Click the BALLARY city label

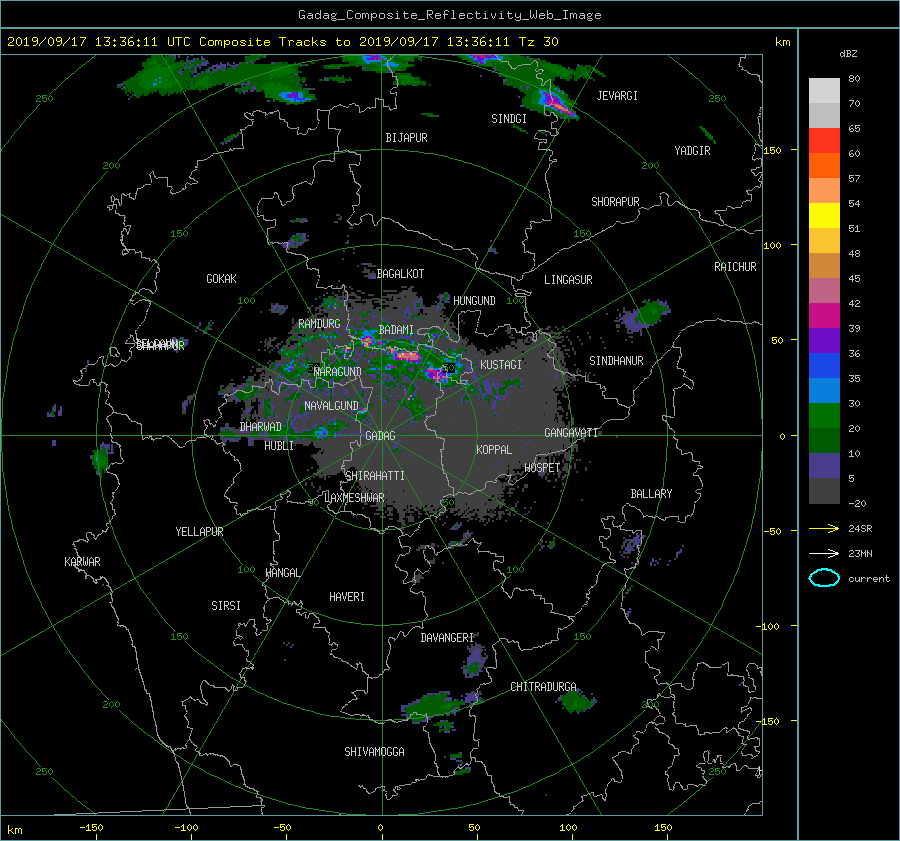tap(651, 494)
